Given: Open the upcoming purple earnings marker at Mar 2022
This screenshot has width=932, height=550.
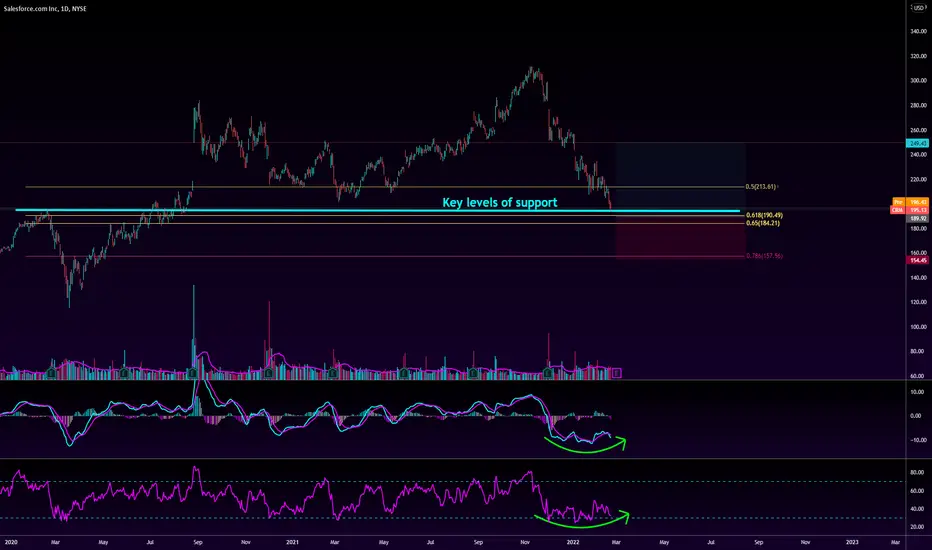Looking at the screenshot, I should pos(617,373).
